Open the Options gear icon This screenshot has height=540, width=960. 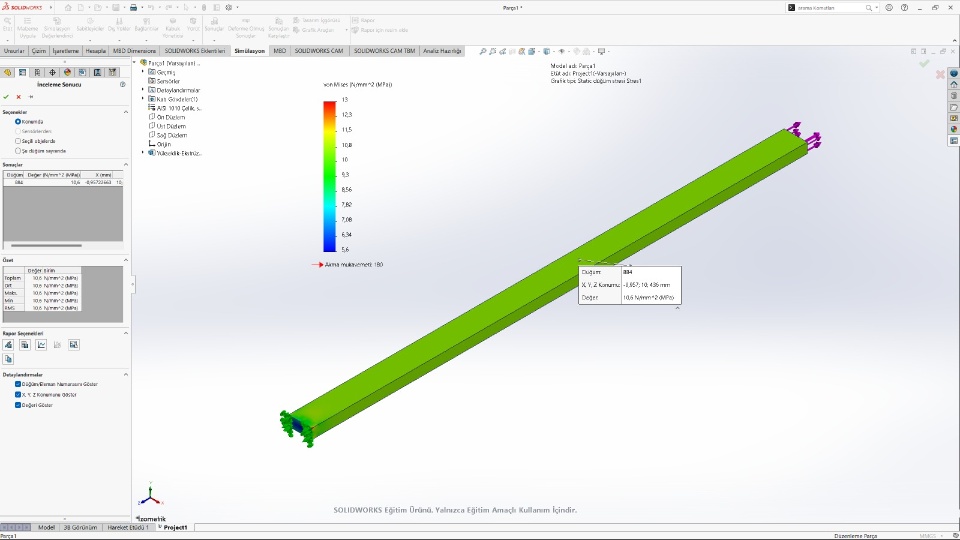pyautogui.click(x=229, y=8)
